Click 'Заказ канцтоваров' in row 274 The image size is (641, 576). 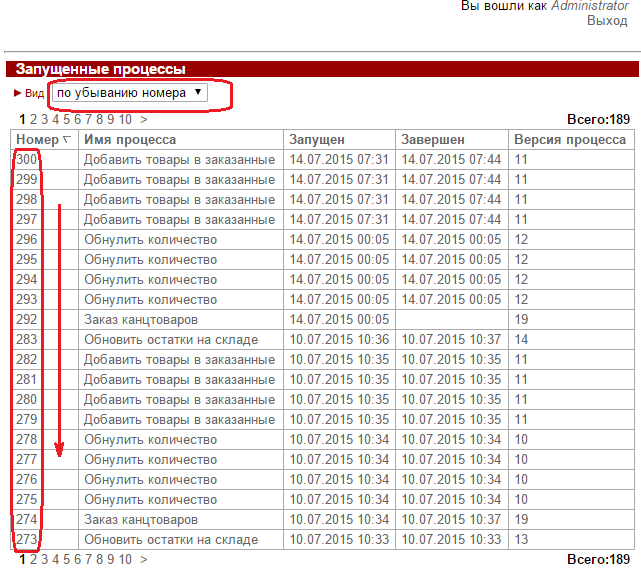click(141, 520)
